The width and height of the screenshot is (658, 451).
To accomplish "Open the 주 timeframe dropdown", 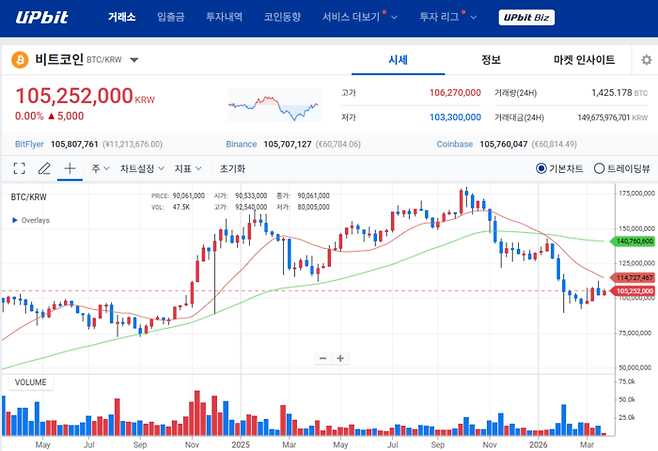I will (99, 169).
